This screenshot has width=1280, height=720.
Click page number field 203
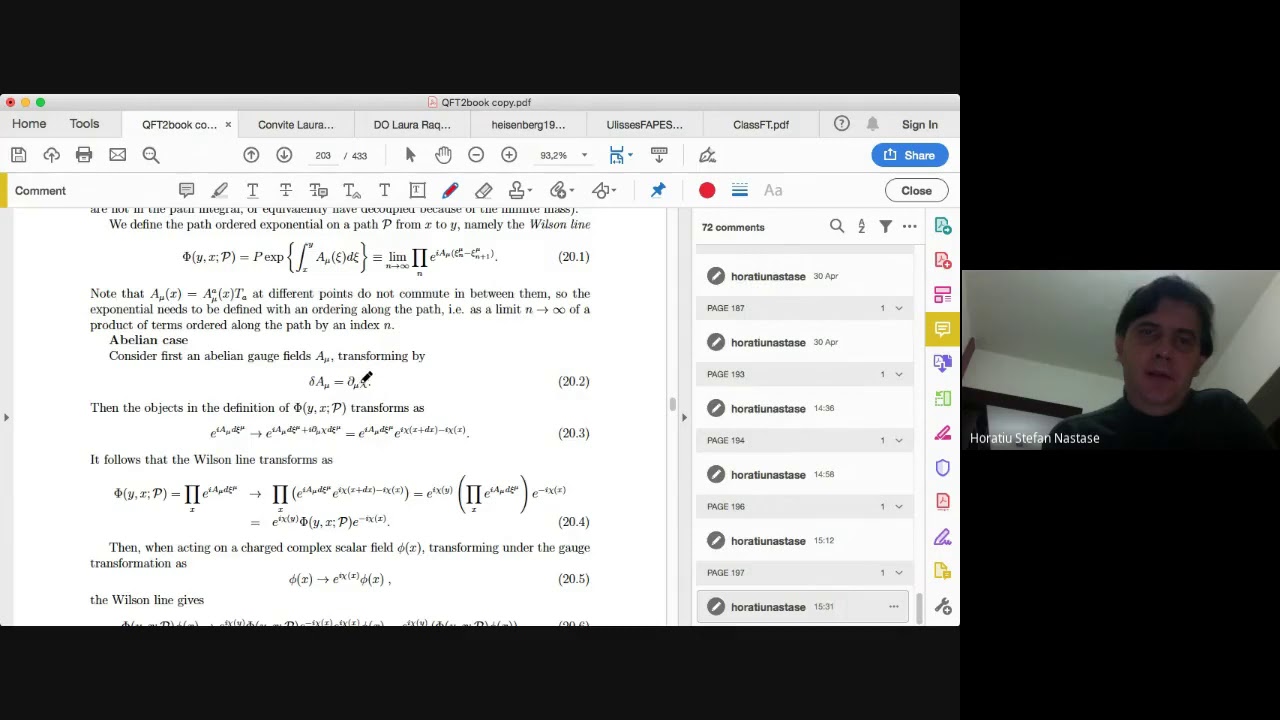click(322, 155)
